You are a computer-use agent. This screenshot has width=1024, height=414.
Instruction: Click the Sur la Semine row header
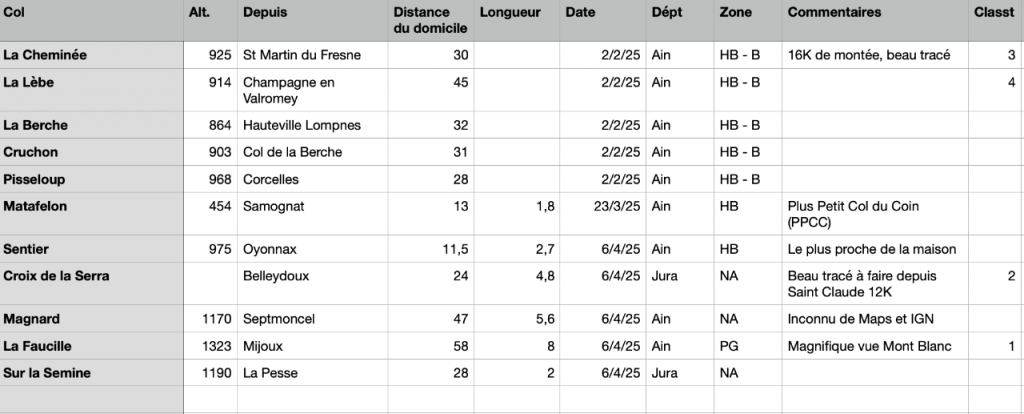pyautogui.click(x=91, y=373)
